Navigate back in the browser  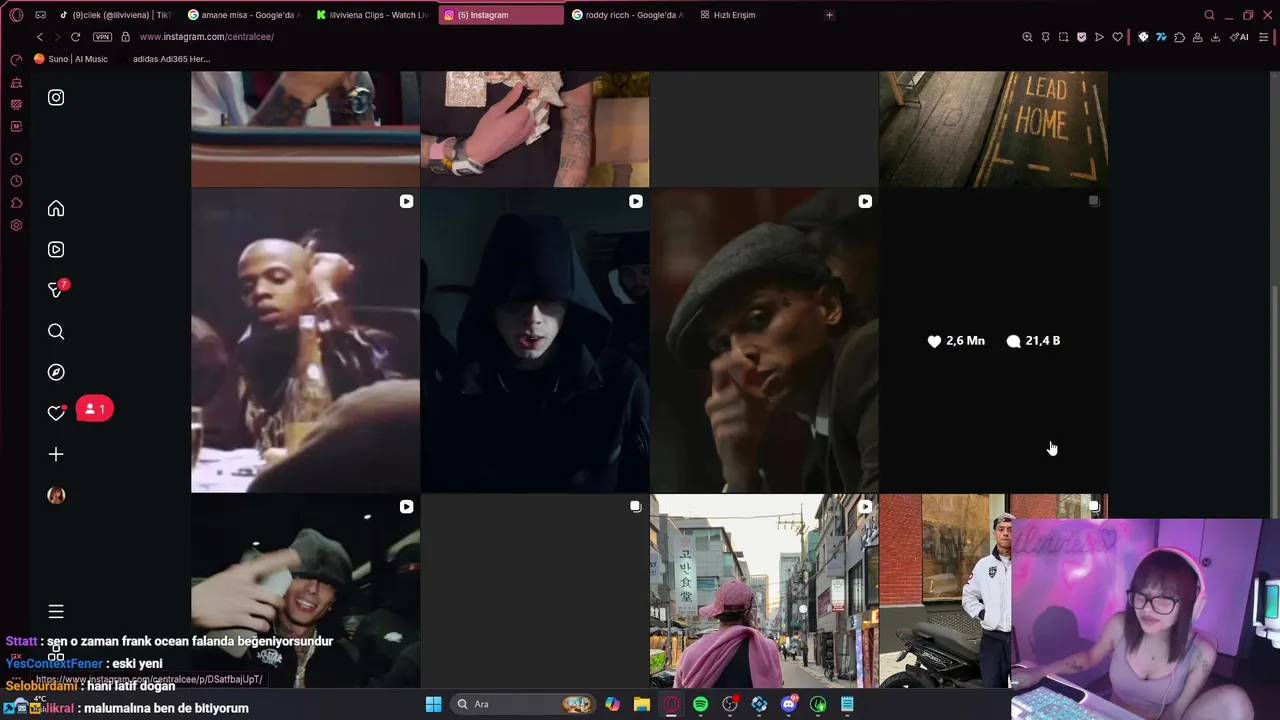point(40,37)
